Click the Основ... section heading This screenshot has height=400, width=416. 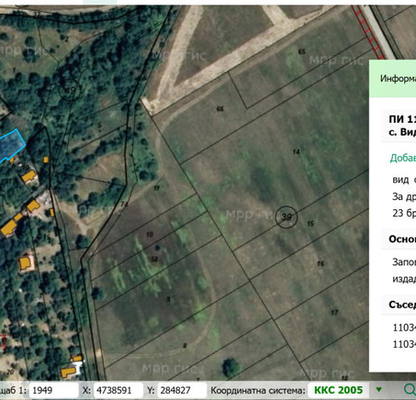click(402, 239)
